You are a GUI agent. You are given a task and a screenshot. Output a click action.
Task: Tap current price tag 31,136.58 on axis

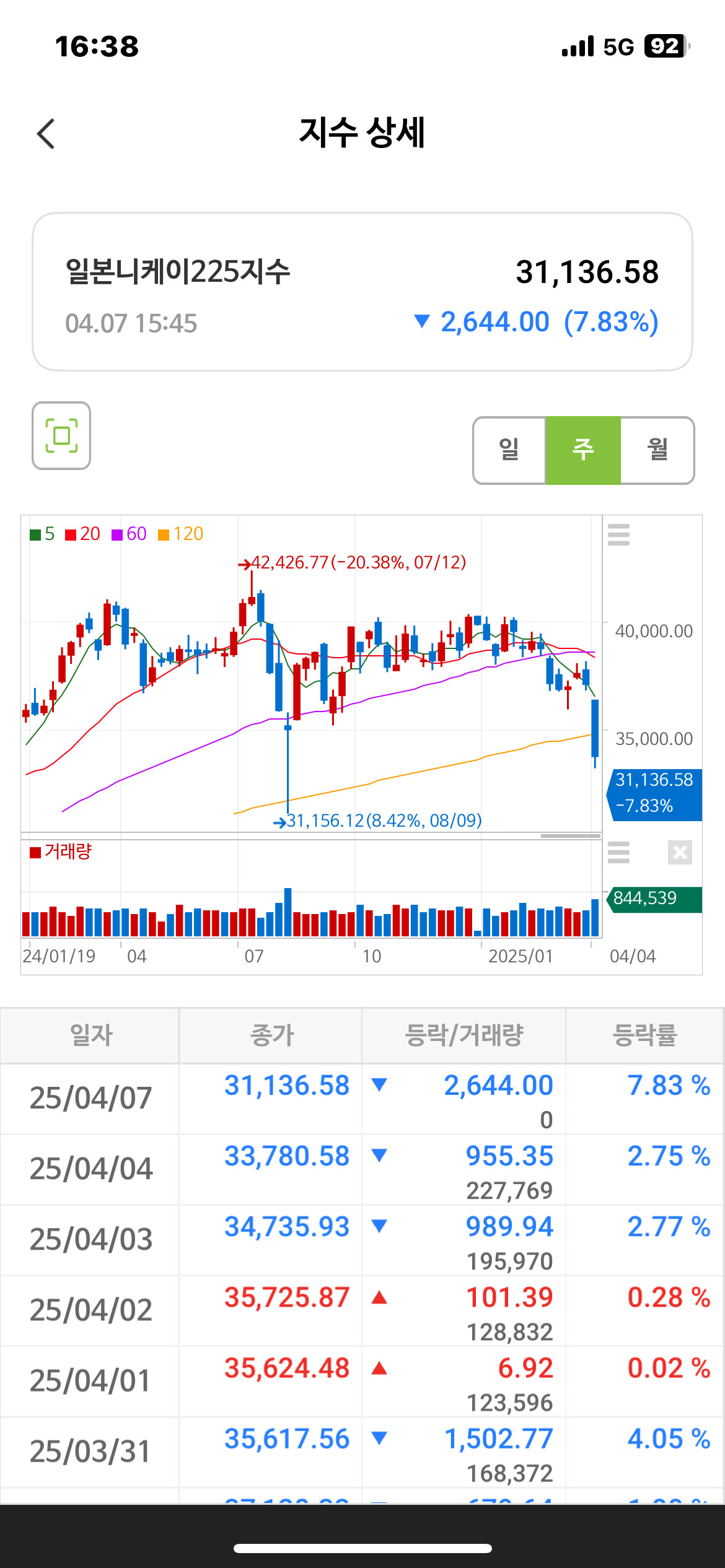click(x=655, y=794)
